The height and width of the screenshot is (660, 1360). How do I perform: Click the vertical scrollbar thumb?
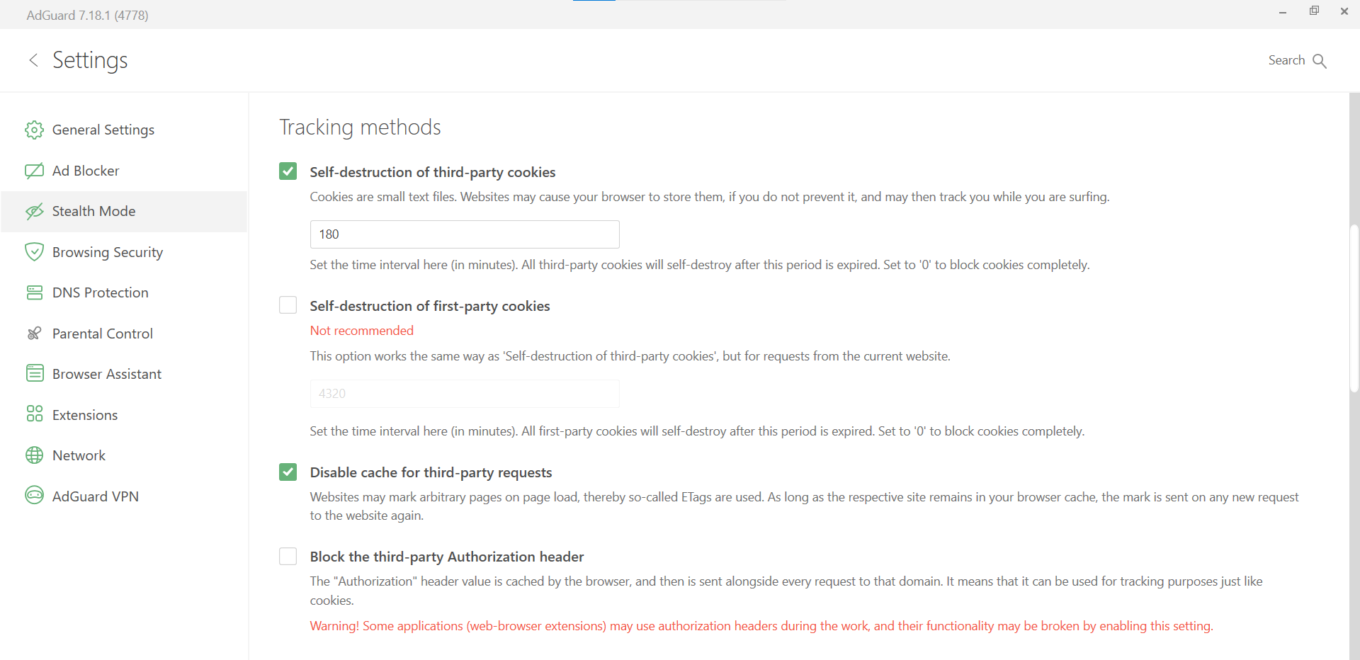coord(1354,310)
